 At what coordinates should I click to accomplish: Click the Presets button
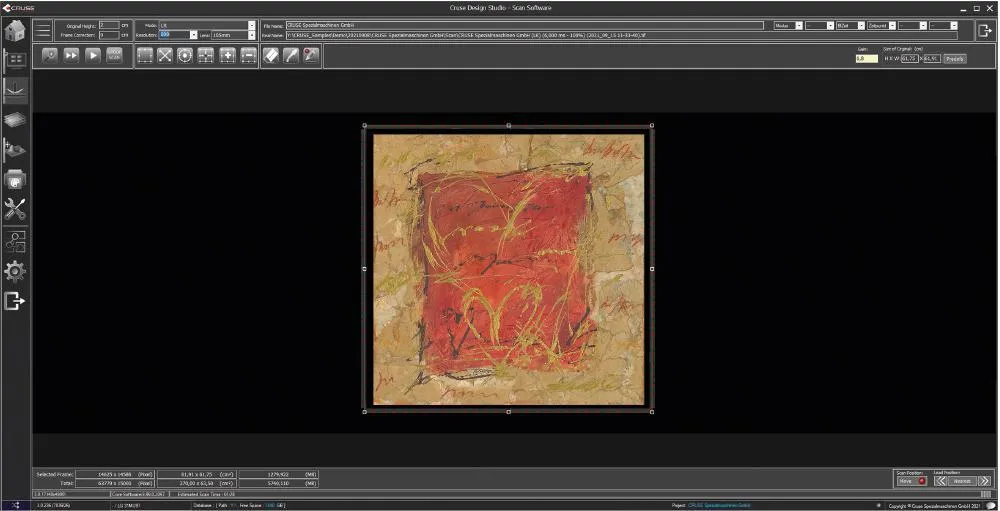(x=955, y=59)
